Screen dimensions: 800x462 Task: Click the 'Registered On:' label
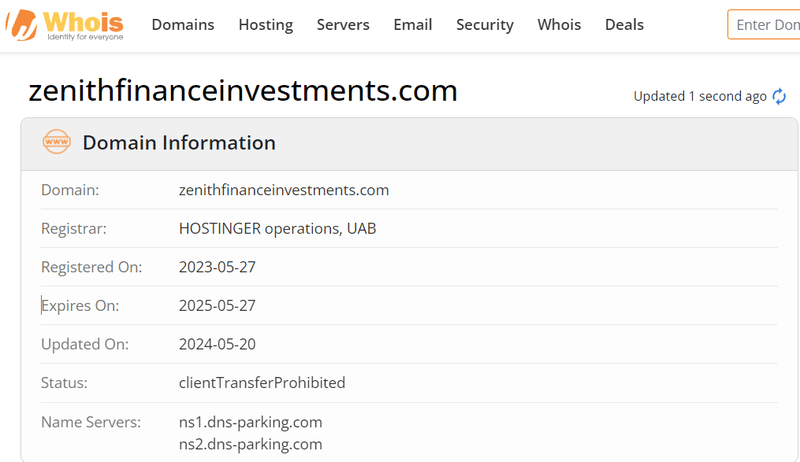pyautogui.click(x=92, y=267)
